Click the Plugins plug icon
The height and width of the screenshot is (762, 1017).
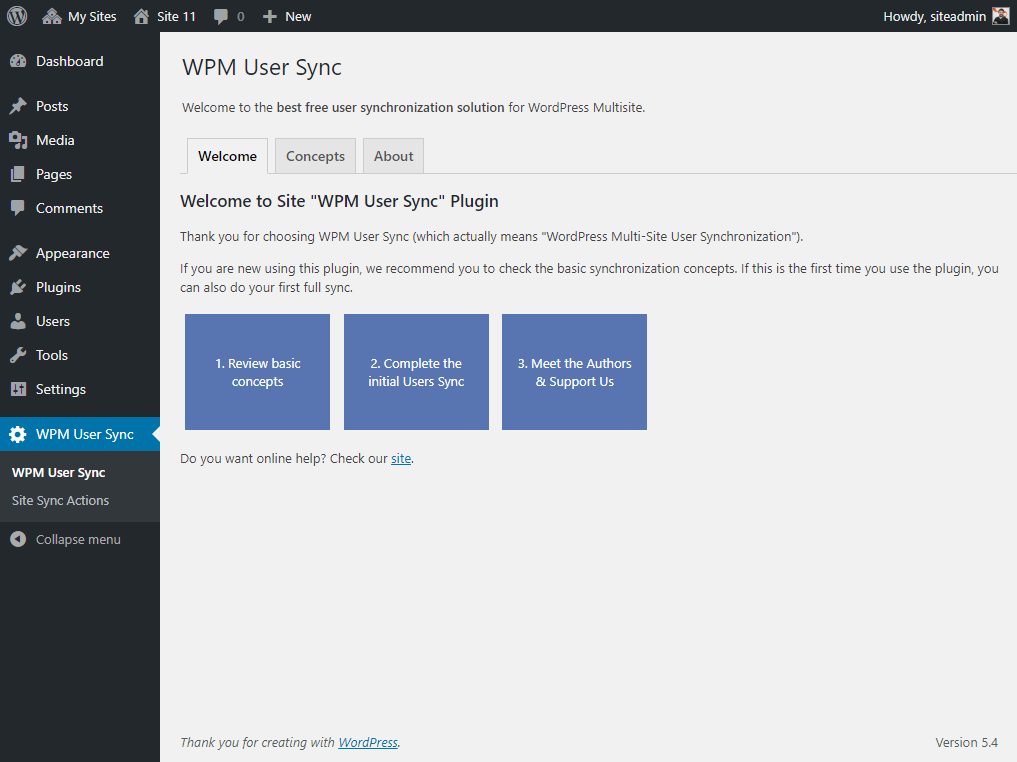tap(18, 287)
